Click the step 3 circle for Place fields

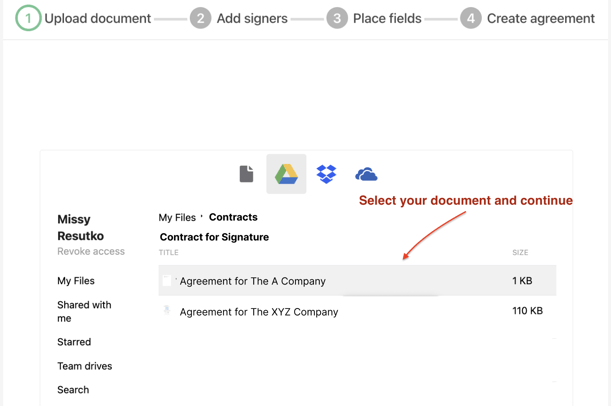tap(337, 18)
